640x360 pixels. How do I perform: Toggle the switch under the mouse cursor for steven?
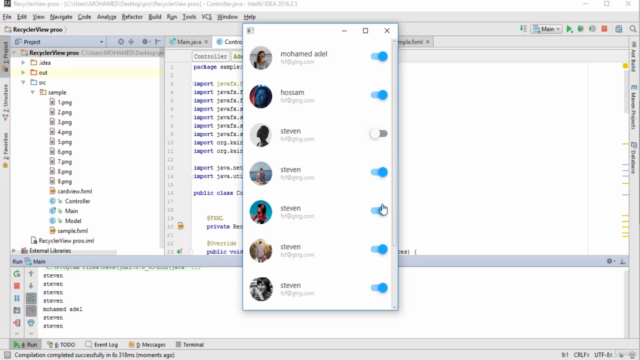pyautogui.click(x=379, y=211)
